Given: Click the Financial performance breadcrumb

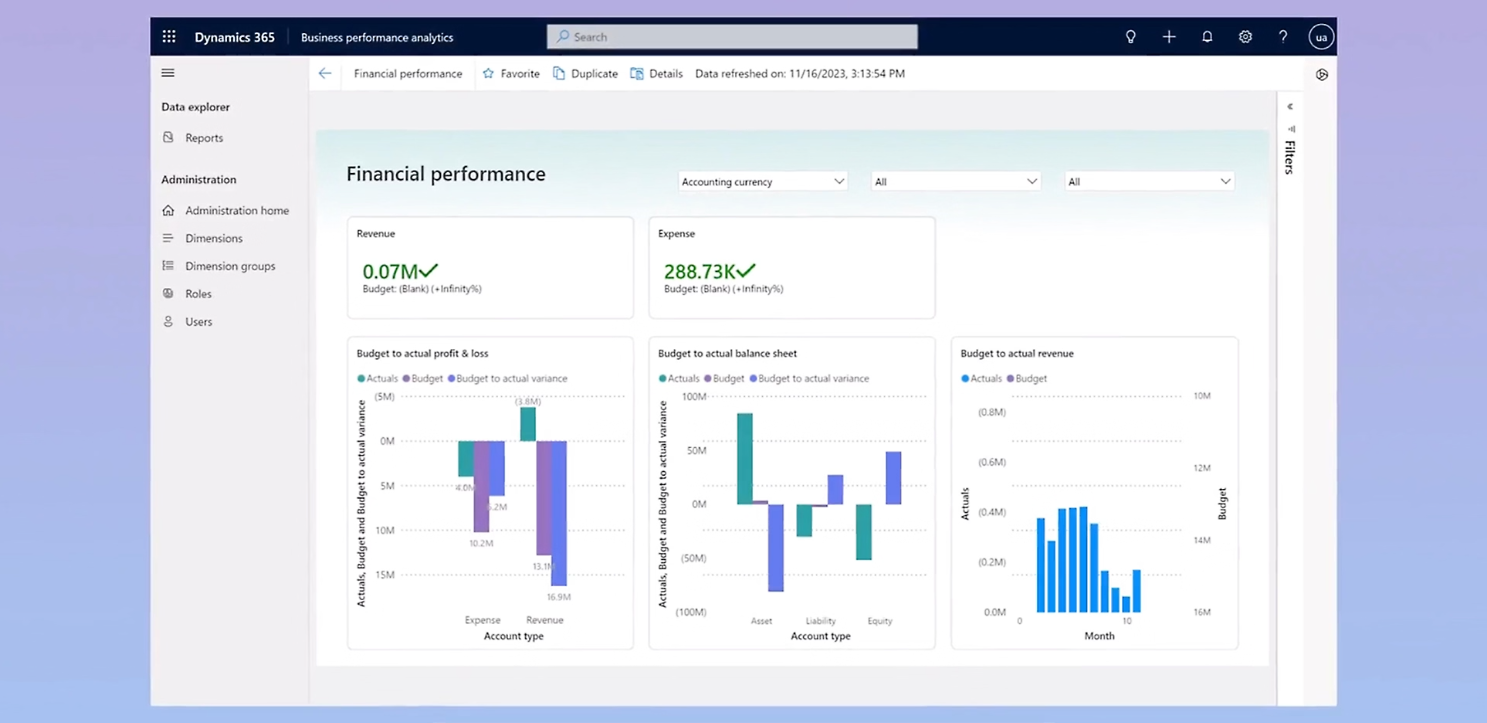Looking at the screenshot, I should pyautogui.click(x=408, y=73).
